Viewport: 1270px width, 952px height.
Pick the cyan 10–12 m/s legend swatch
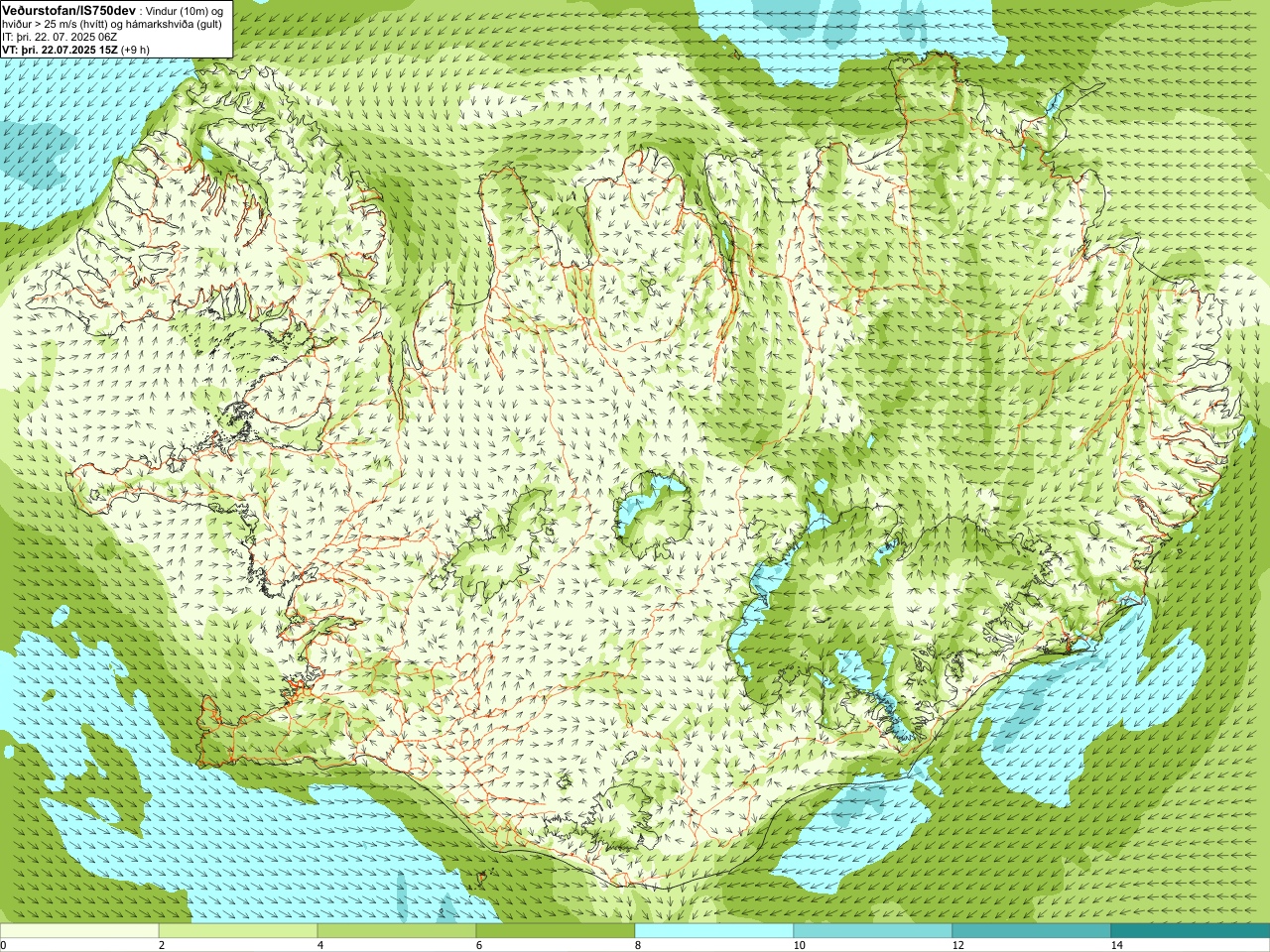873,932
